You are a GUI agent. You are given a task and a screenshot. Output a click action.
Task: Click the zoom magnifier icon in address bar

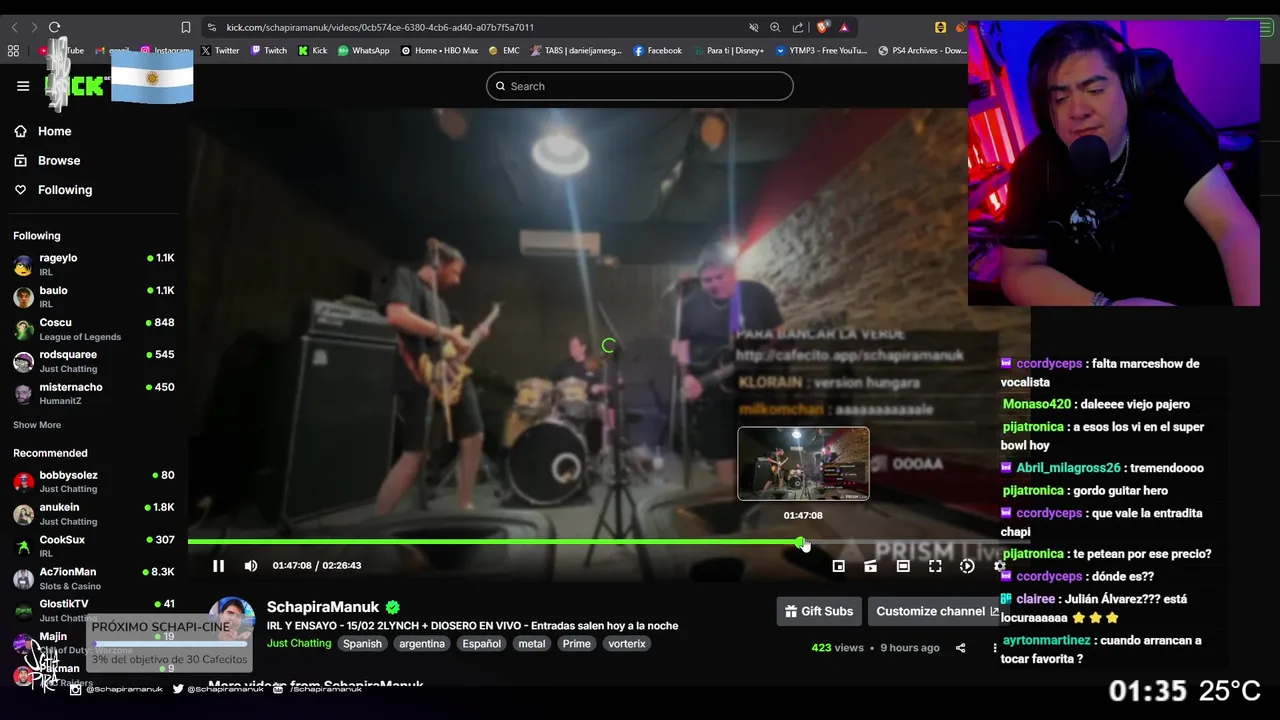[775, 27]
